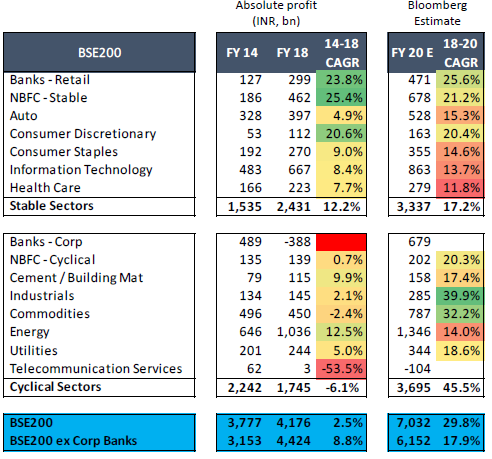
Task: Click the Cement / Building Mat label
Action: click(76, 278)
